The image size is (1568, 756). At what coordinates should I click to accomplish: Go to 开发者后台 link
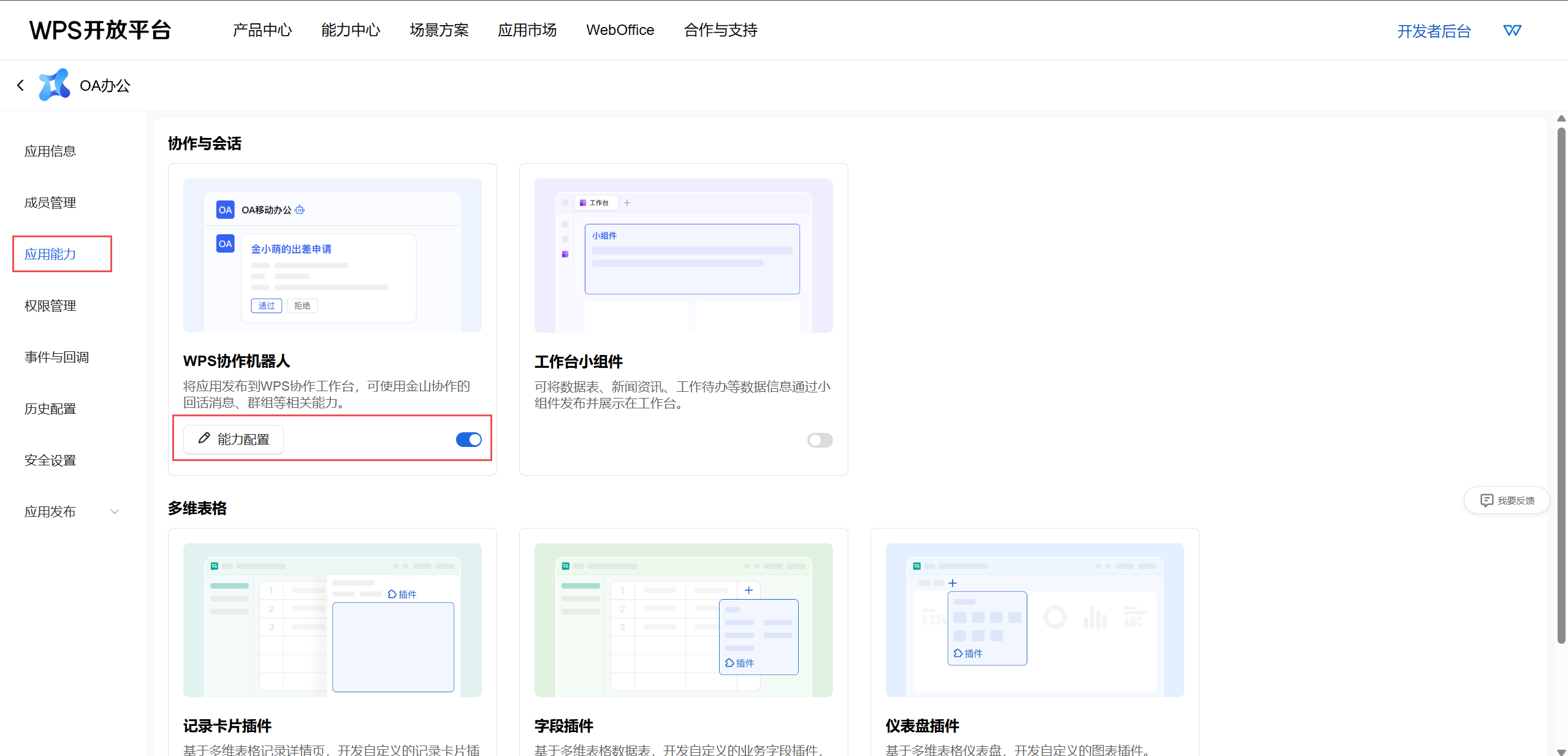[1434, 31]
